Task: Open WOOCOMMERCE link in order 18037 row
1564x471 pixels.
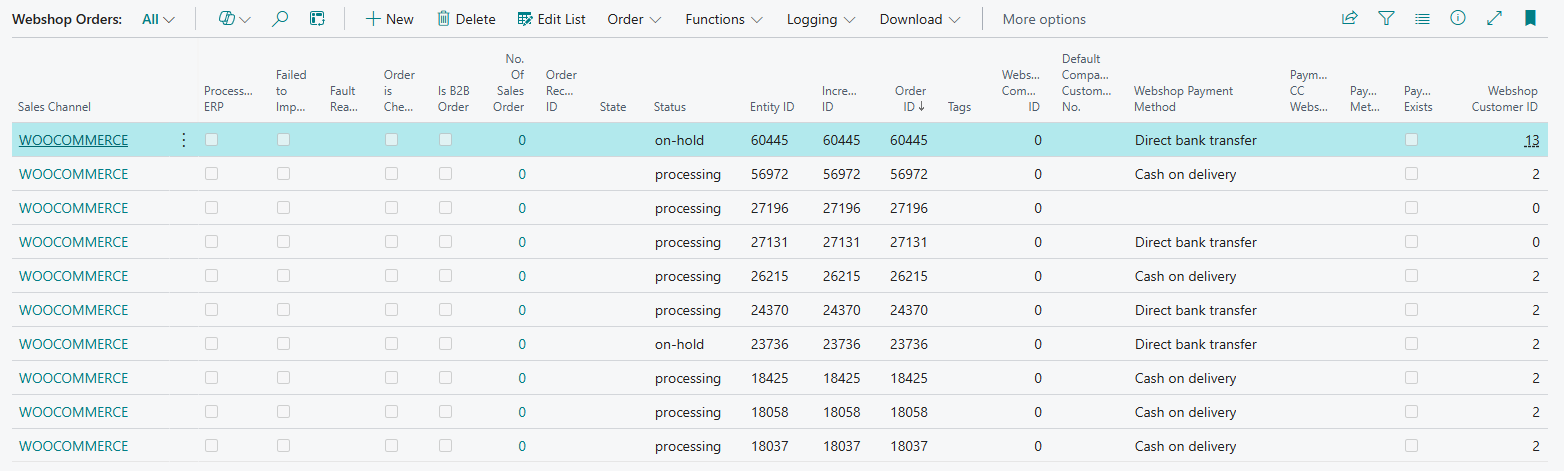Action: click(x=74, y=447)
